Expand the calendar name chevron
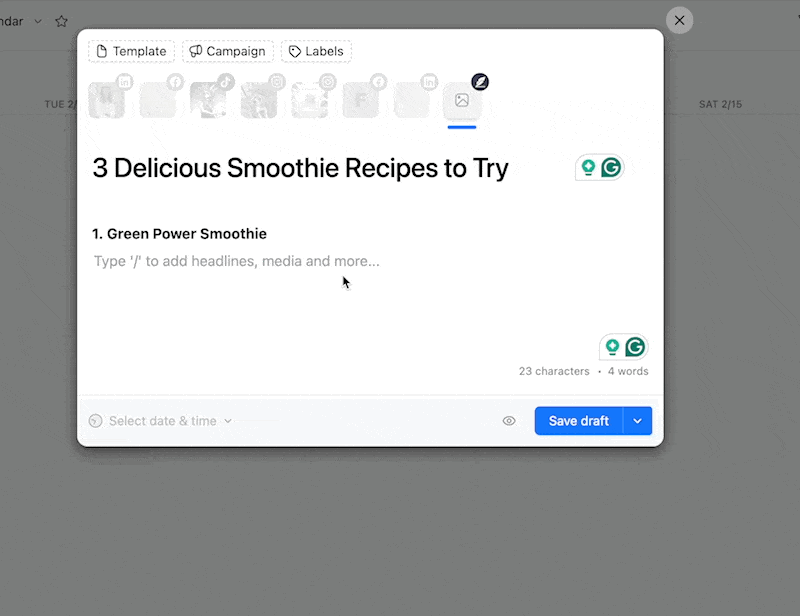This screenshot has height=616, width=800. [38, 21]
